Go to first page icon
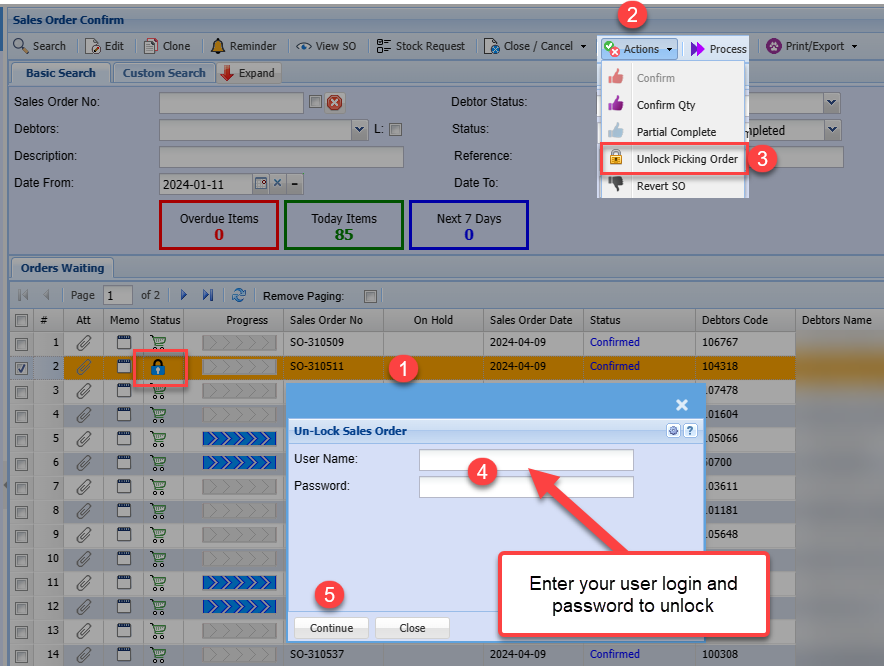884x666 pixels. tap(23, 295)
